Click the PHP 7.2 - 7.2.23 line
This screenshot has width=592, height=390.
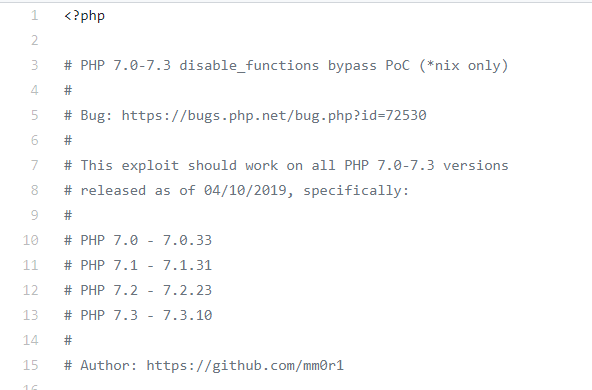coord(138,290)
